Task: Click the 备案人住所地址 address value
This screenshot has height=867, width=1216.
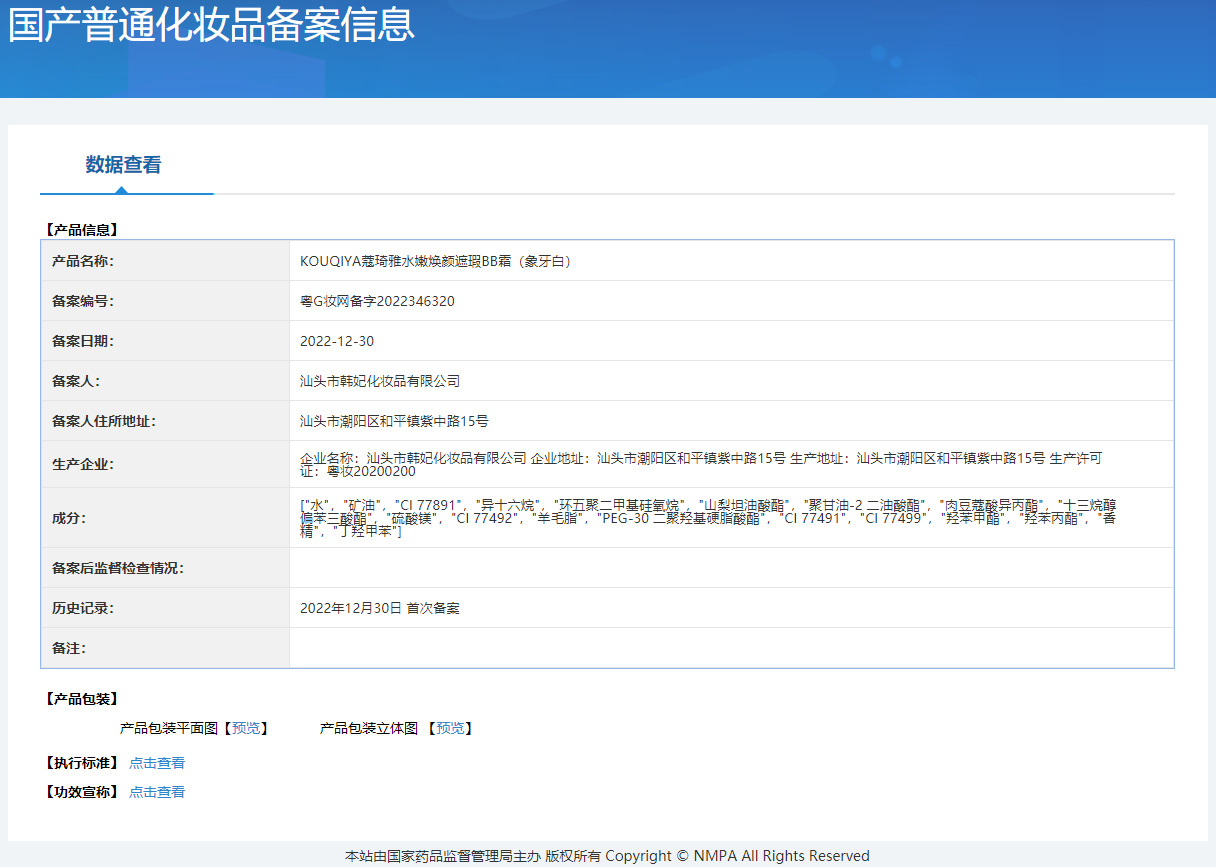Action: click(394, 421)
